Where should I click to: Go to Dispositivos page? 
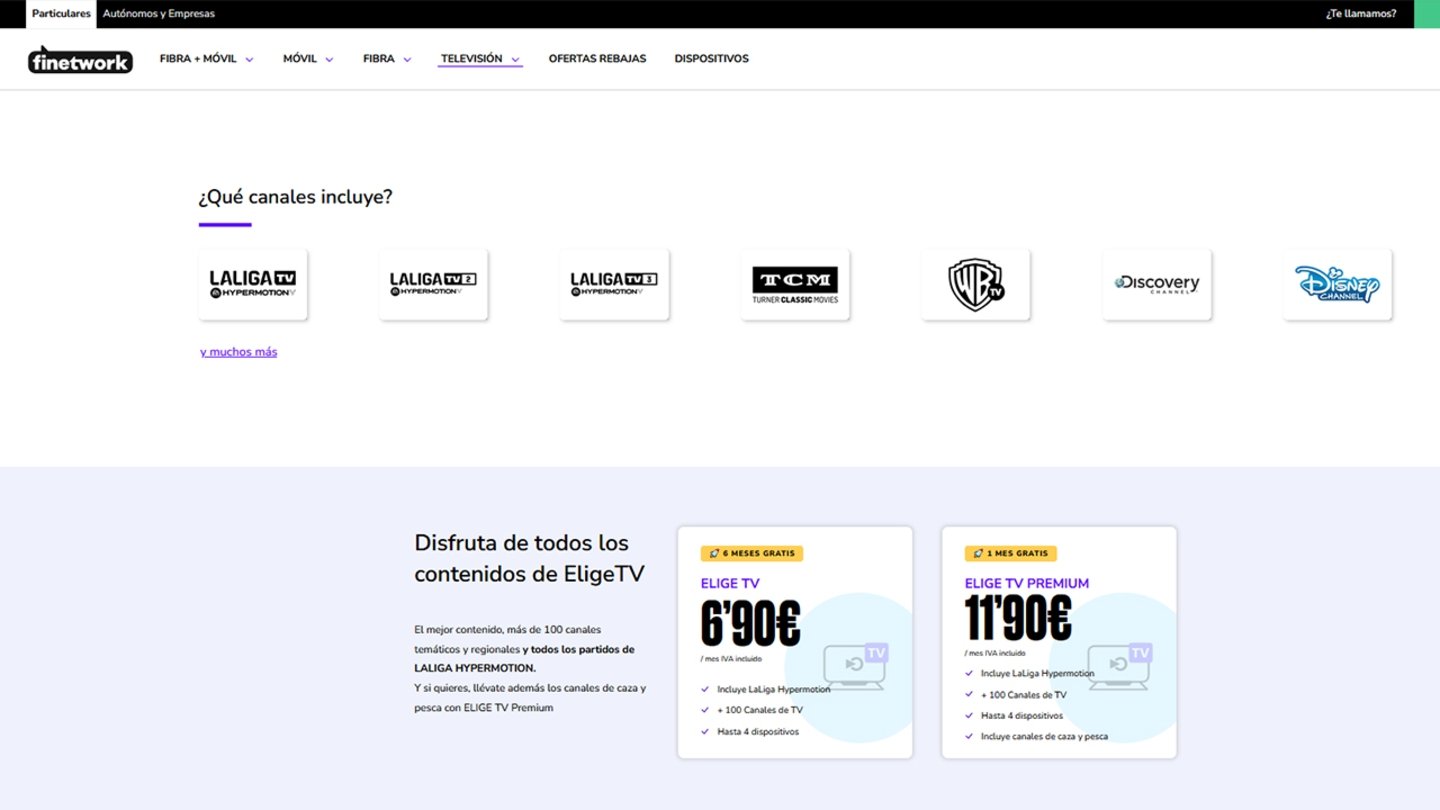click(x=712, y=59)
